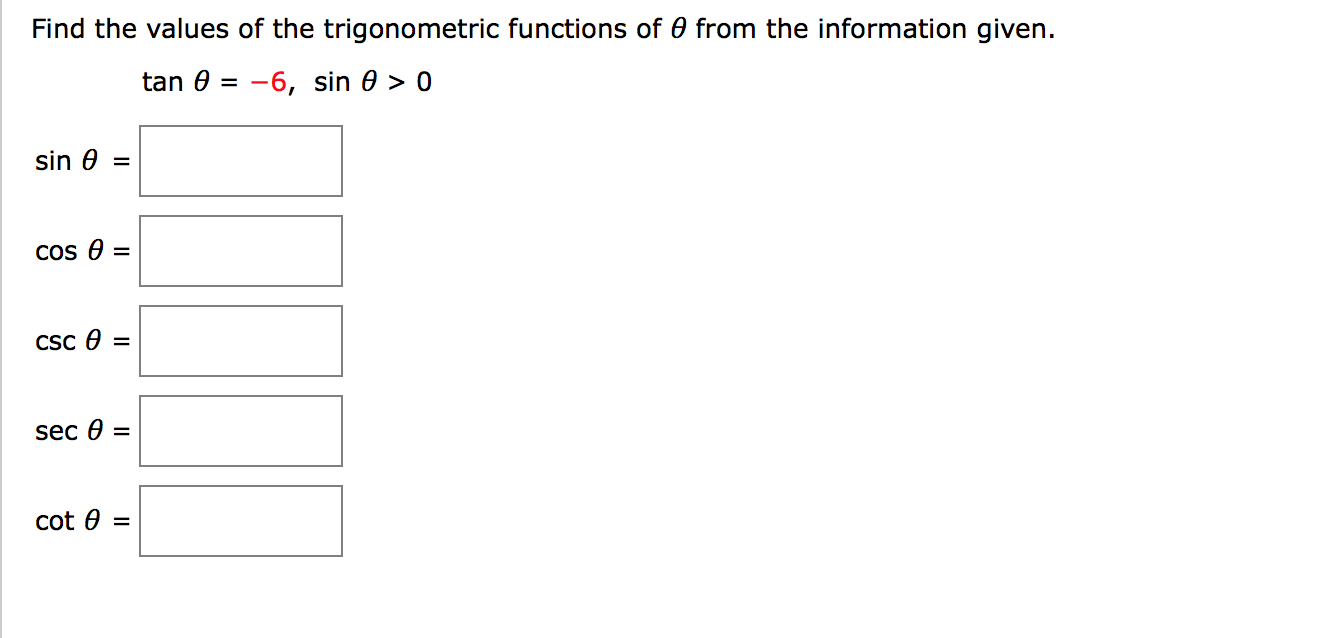Screen dimensions: 1340x638
Task: Click the cos θ answer box
Action: point(240,250)
